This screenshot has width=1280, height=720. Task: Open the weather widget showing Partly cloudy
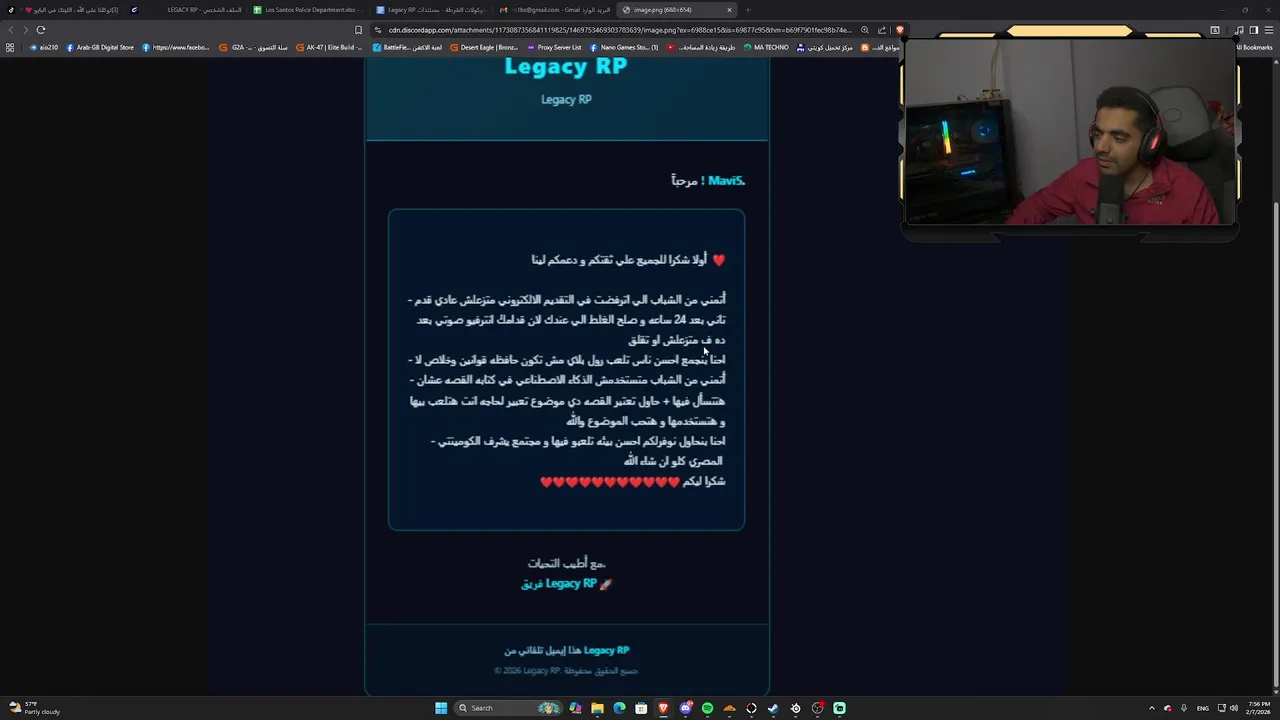(x=35, y=708)
